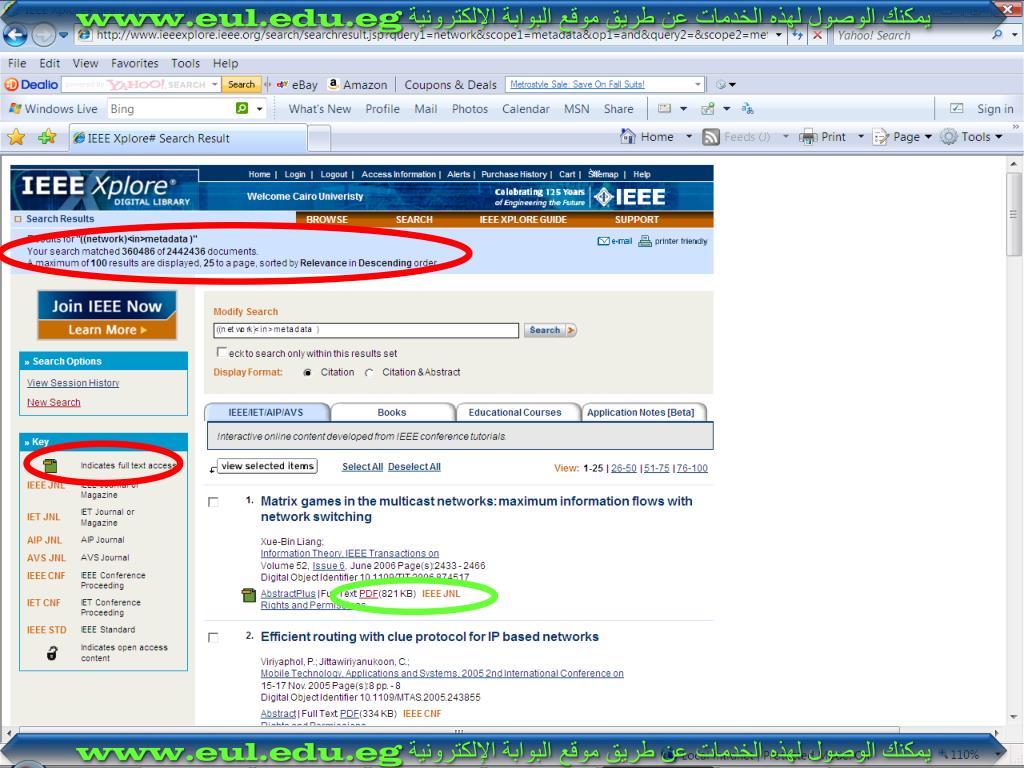Click the Yahoo search magnifier icon

(997, 35)
